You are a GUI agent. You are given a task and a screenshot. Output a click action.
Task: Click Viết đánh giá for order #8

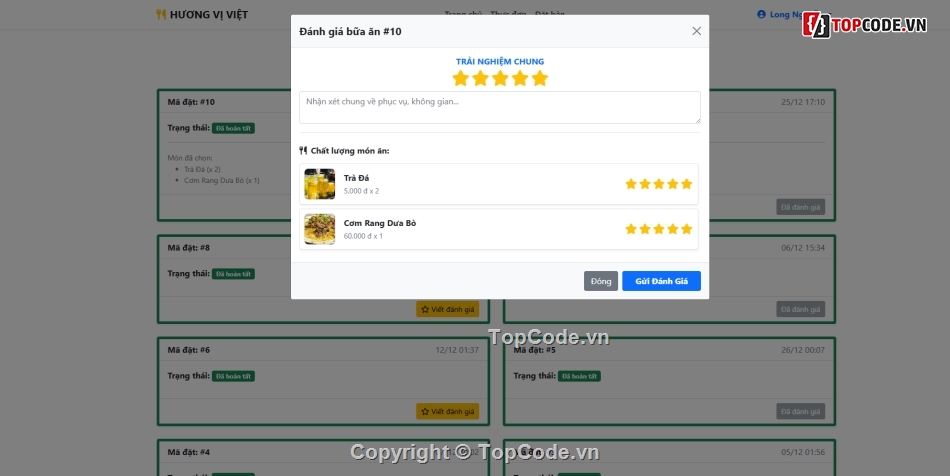click(448, 309)
